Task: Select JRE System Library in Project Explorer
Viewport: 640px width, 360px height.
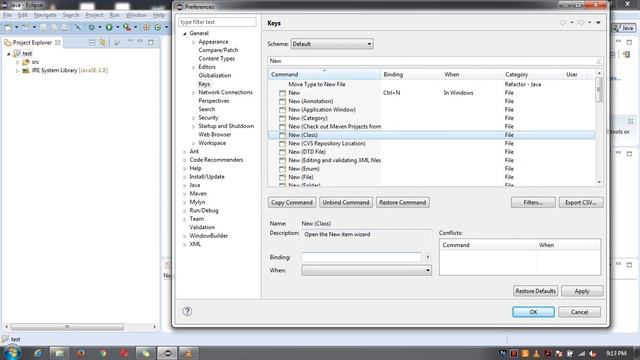Action: coord(65,70)
